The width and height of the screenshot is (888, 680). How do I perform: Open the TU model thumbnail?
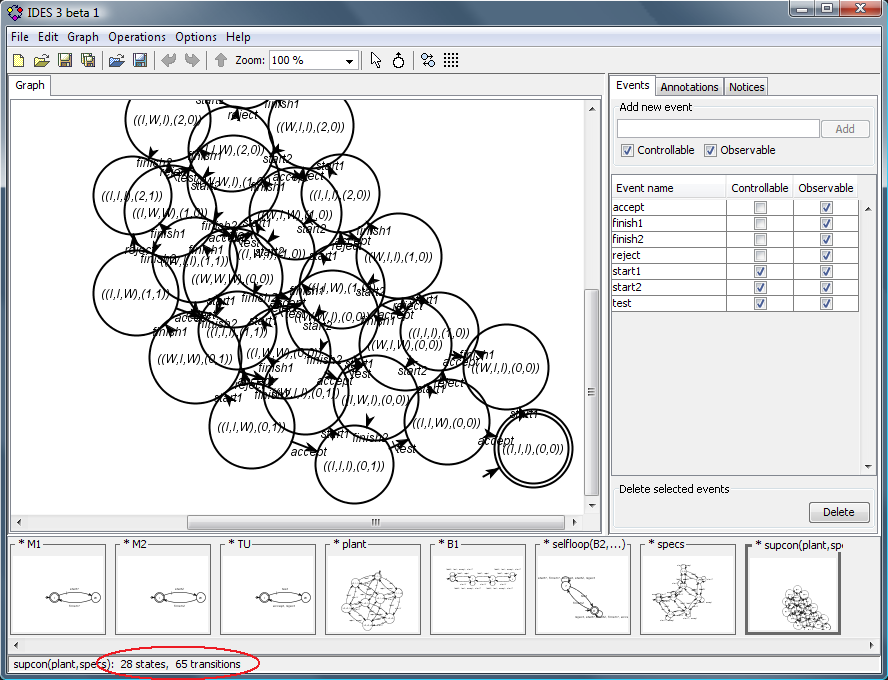tap(268, 587)
